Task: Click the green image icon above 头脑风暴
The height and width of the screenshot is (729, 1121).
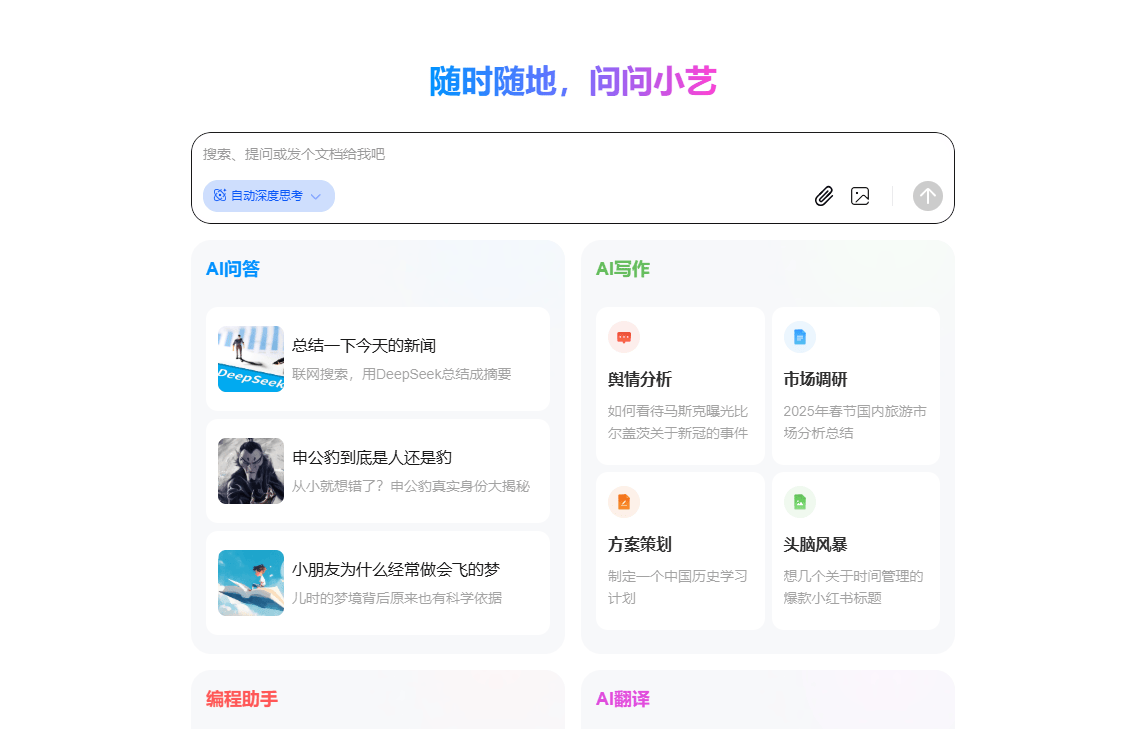Action: click(799, 502)
